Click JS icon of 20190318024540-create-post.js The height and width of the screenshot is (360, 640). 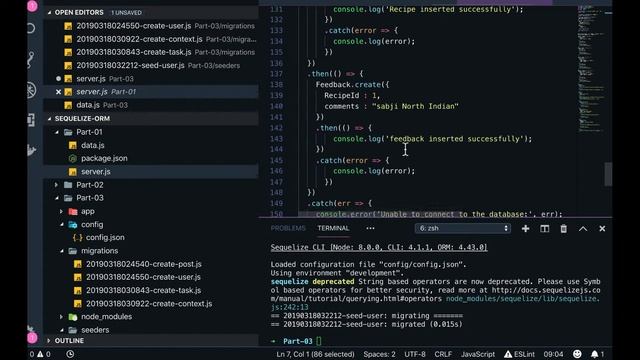(x=78, y=264)
